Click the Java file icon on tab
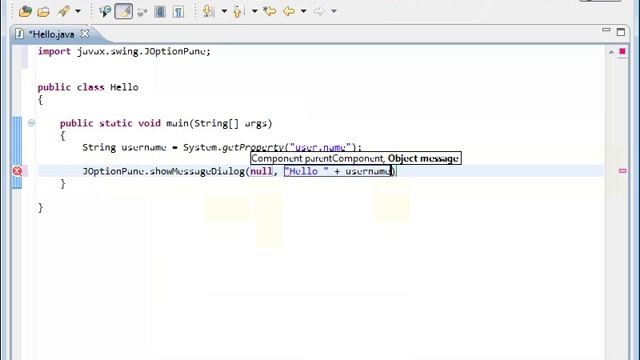 pos(20,34)
